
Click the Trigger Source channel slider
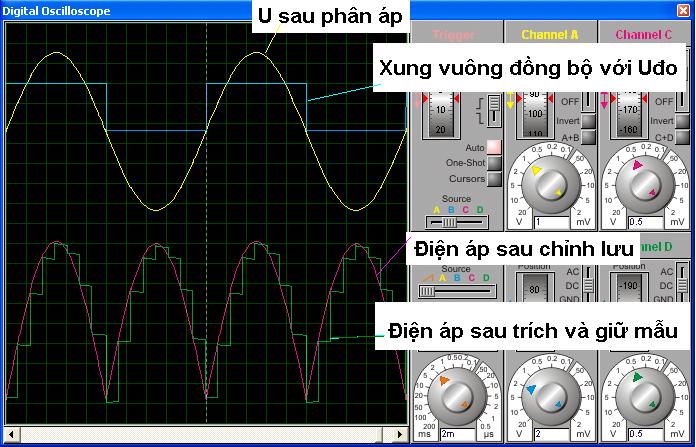tap(456, 222)
